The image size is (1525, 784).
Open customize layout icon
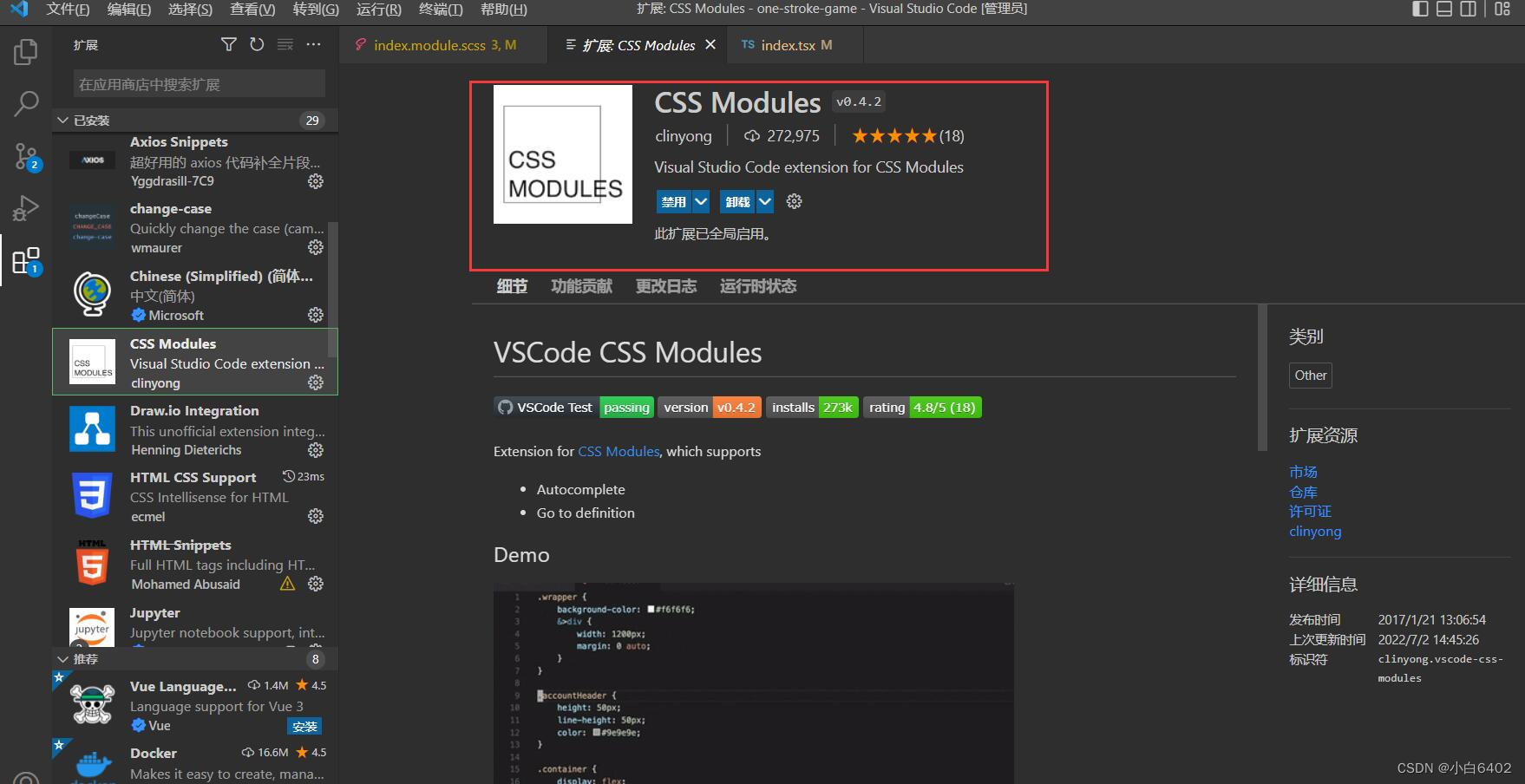(1502, 9)
